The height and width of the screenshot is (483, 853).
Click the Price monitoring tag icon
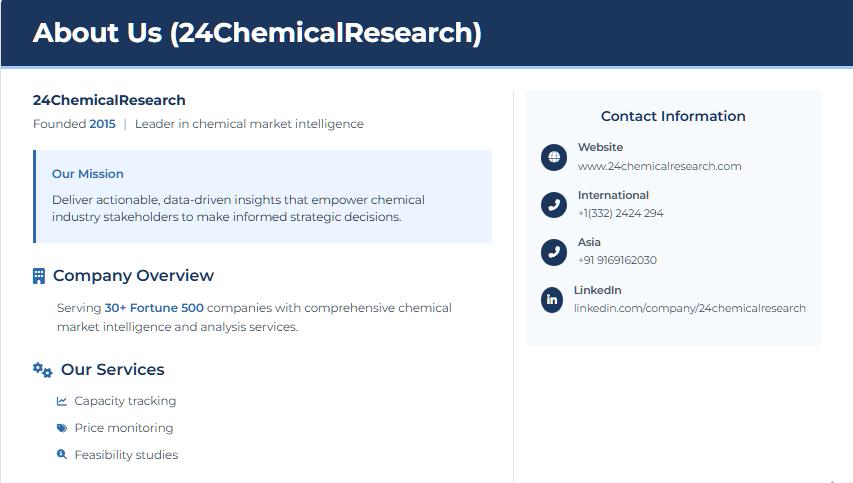click(x=62, y=428)
